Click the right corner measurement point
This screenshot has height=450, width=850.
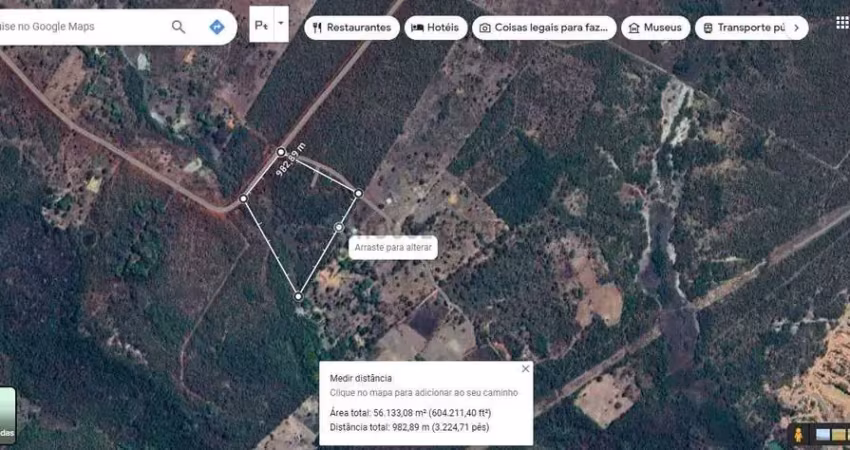click(x=358, y=192)
